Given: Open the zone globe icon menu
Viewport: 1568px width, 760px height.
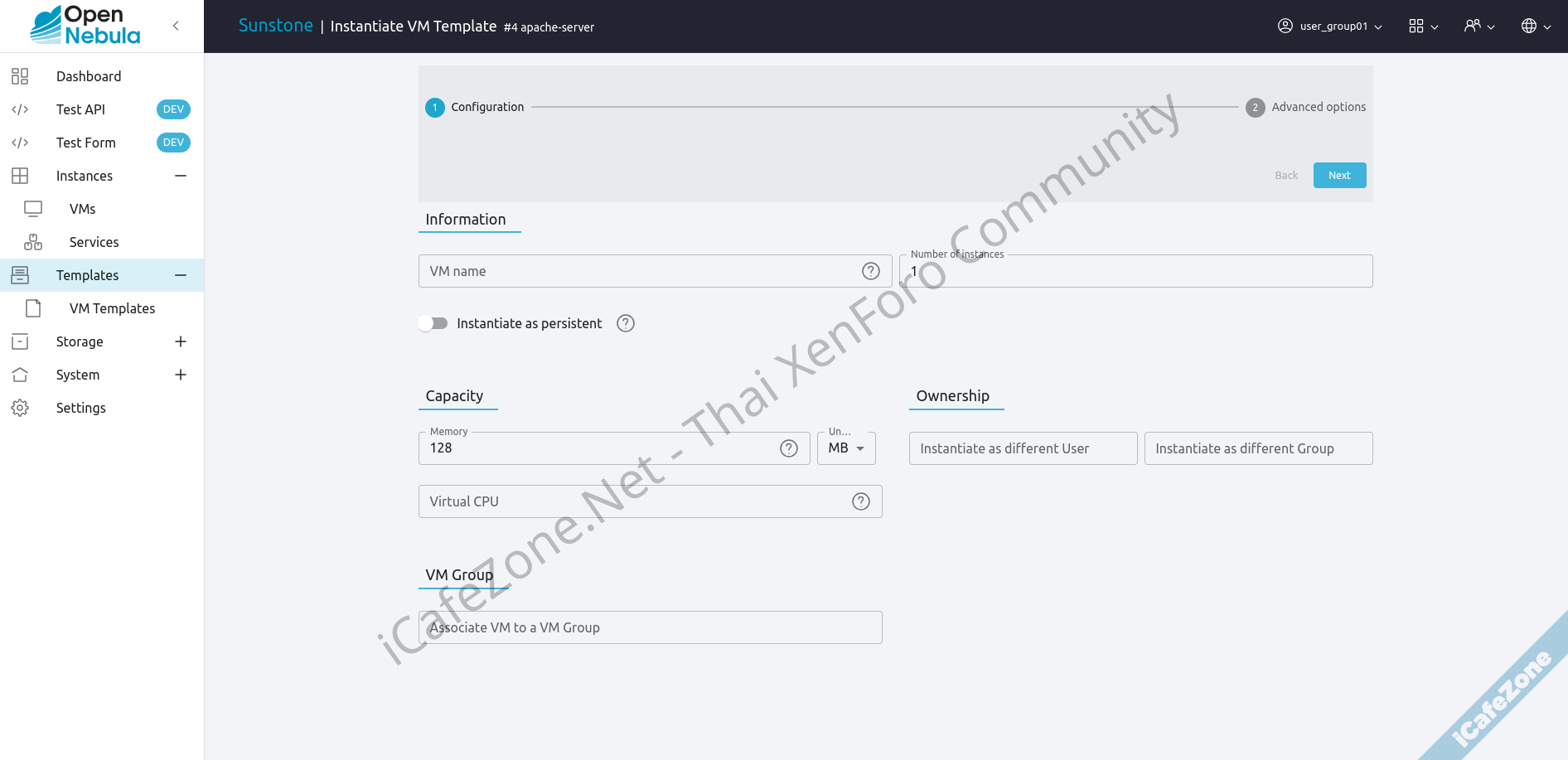Looking at the screenshot, I should (x=1535, y=27).
